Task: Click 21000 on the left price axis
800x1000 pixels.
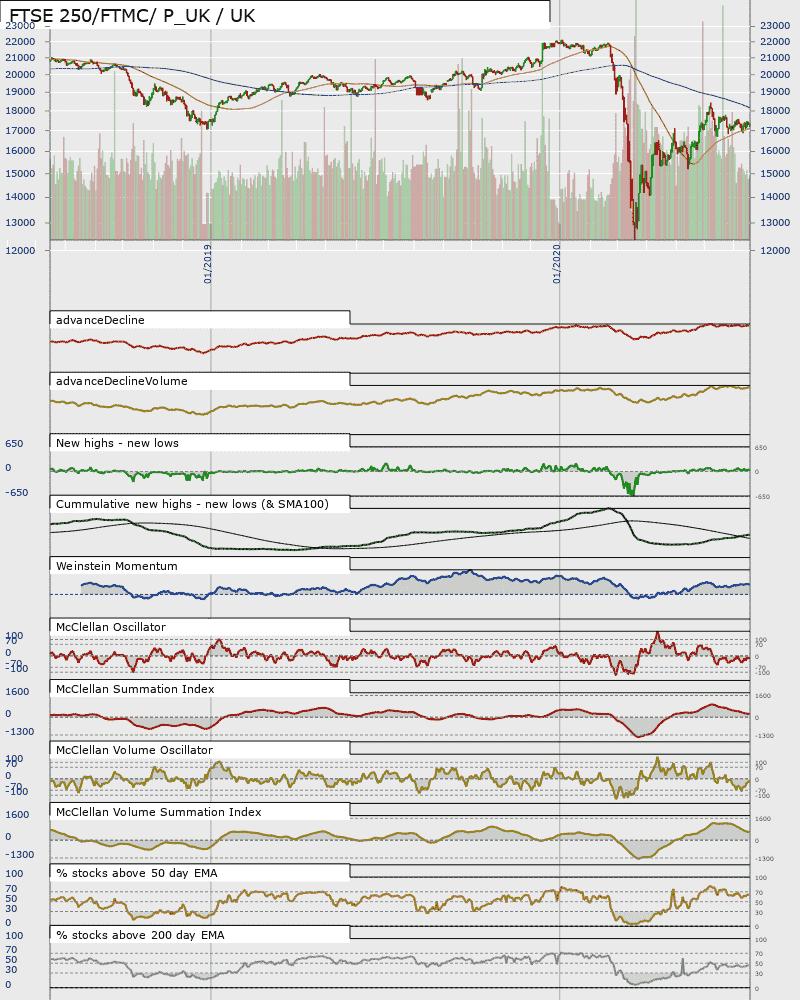Action: pos(20,58)
